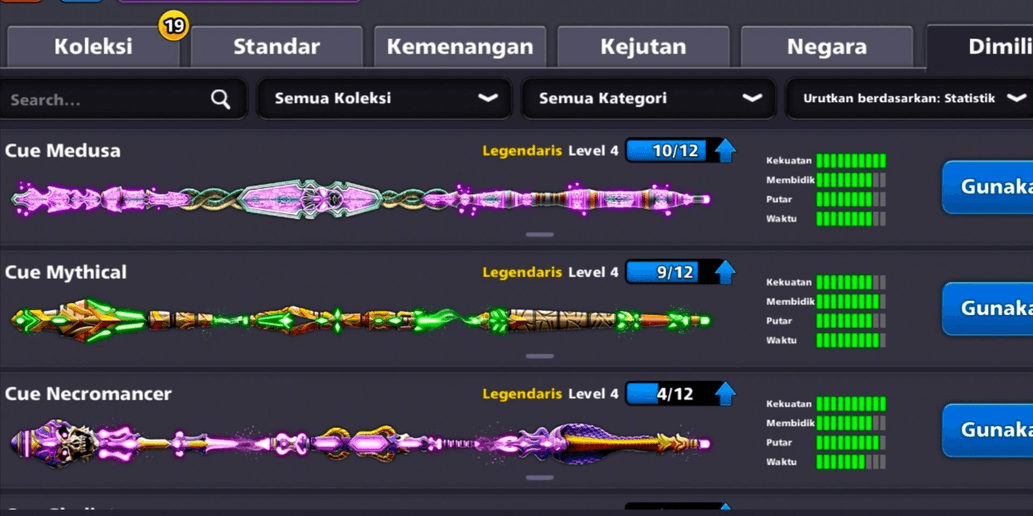Switch to the Negara tab
Image resolution: width=1033 pixels, height=516 pixels.
pyautogui.click(x=827, y=47)
